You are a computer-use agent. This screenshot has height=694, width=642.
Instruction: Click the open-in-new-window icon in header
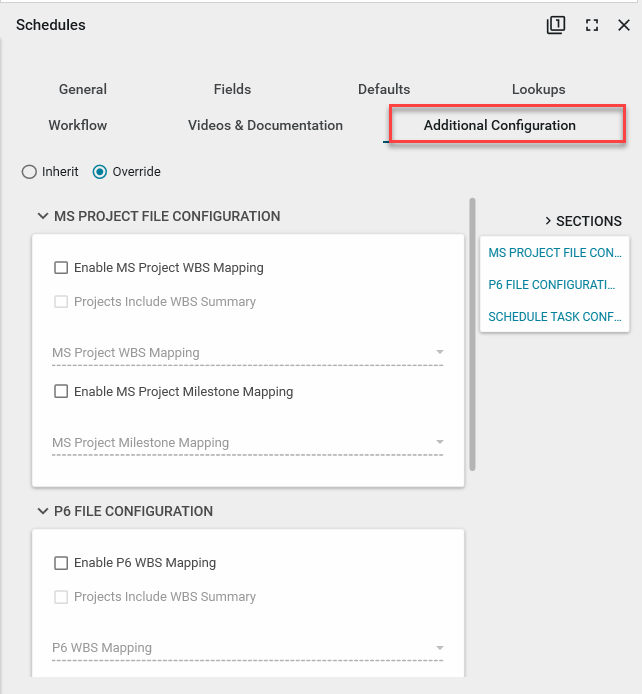556,25
